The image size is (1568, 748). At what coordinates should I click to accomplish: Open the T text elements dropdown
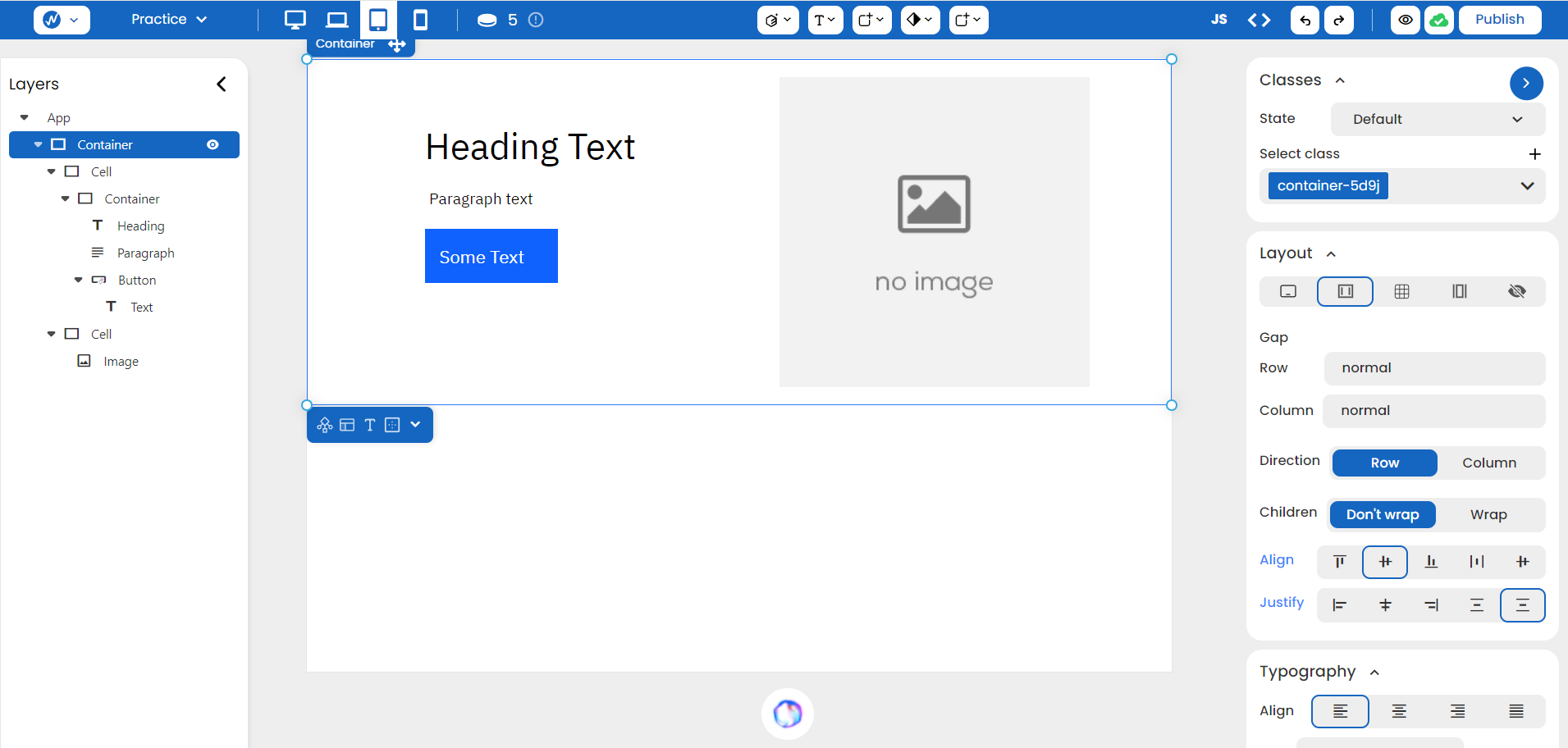tap(825, 20)
